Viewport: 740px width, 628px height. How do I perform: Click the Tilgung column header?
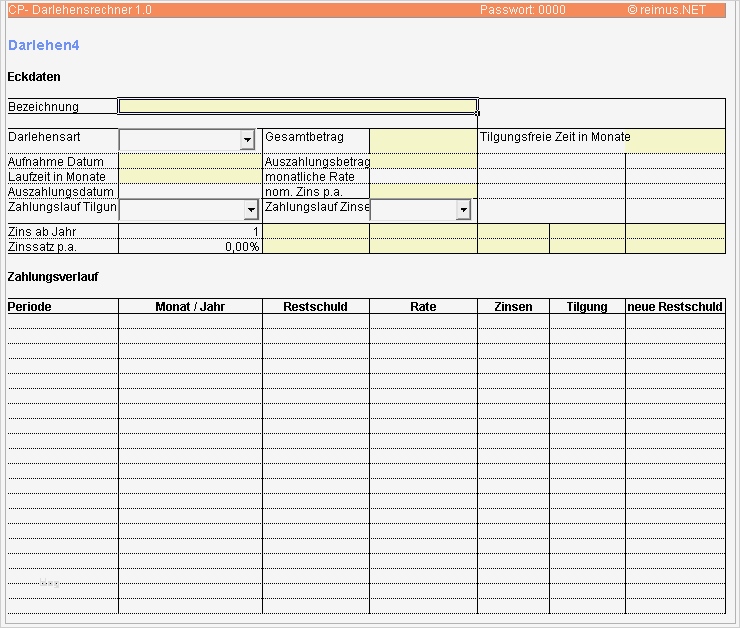(587, 307)
